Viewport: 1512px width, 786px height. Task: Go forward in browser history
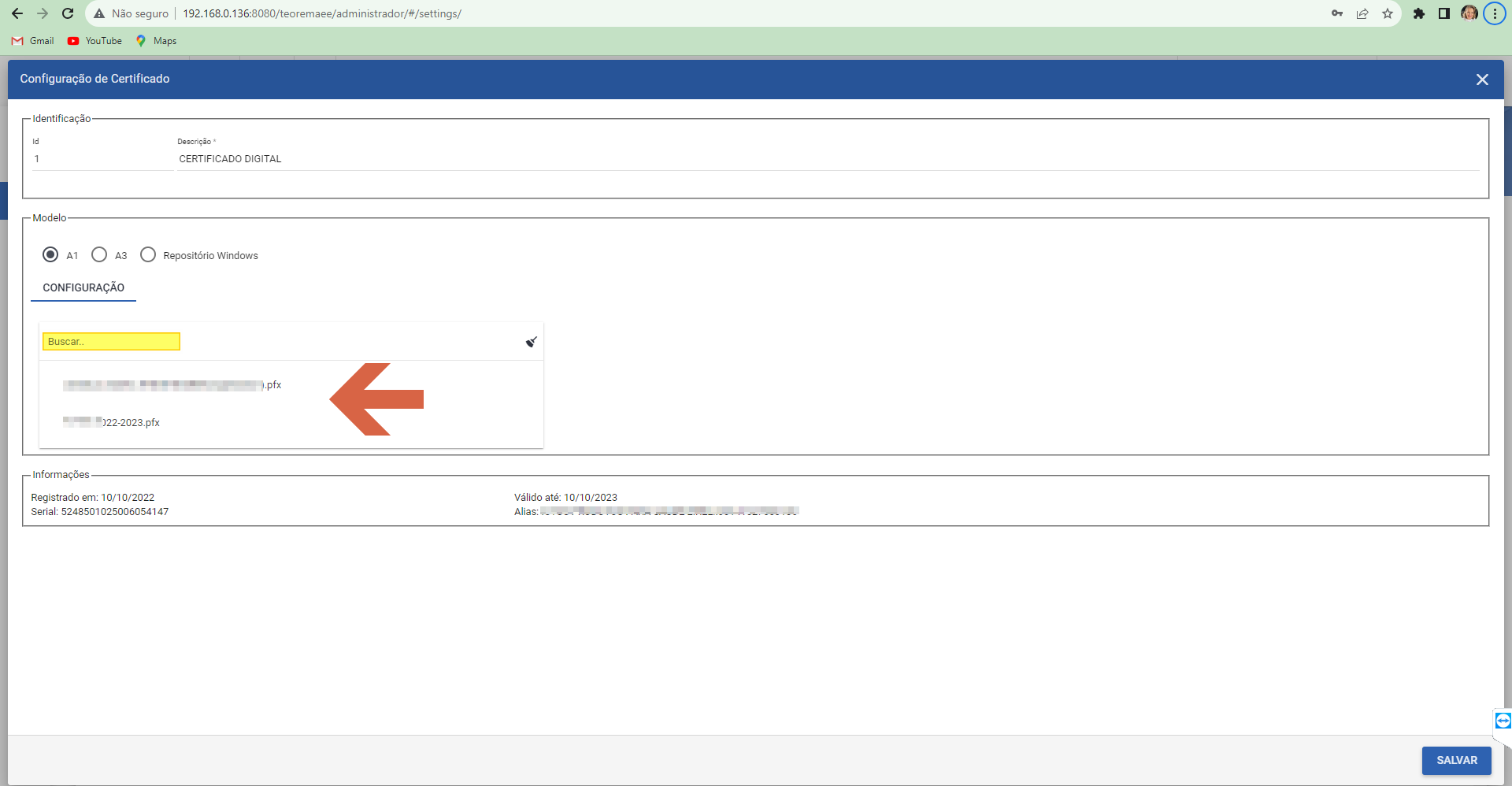click(x=43, y=13)
